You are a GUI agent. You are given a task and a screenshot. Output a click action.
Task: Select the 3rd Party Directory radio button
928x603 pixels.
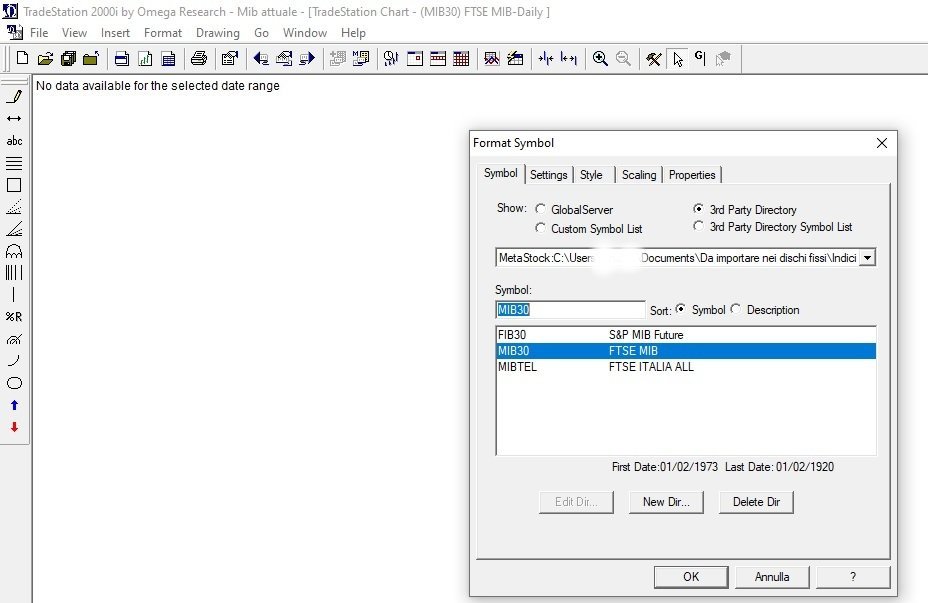pos(699,209)
